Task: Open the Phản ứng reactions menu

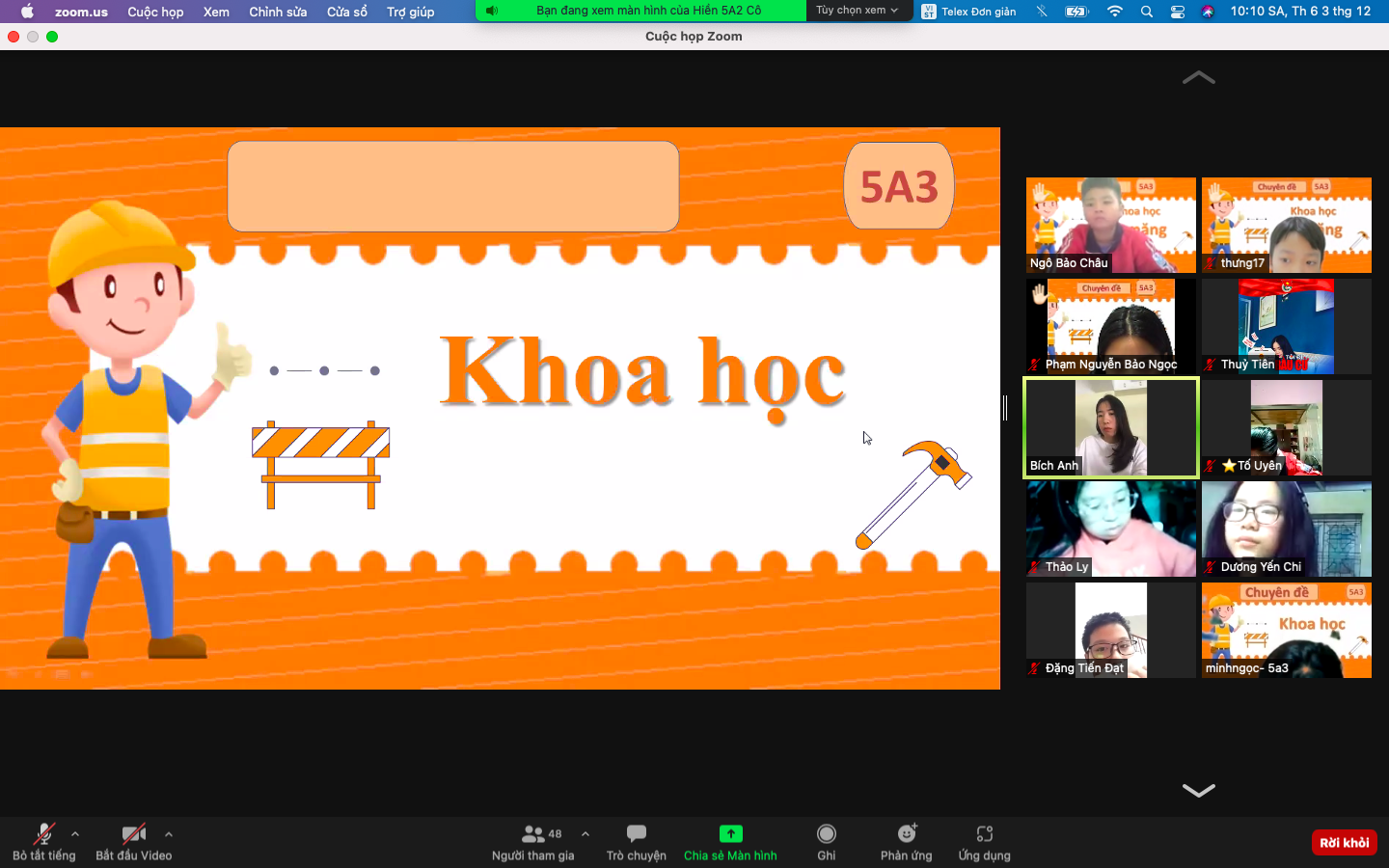Action: (906, 841)
